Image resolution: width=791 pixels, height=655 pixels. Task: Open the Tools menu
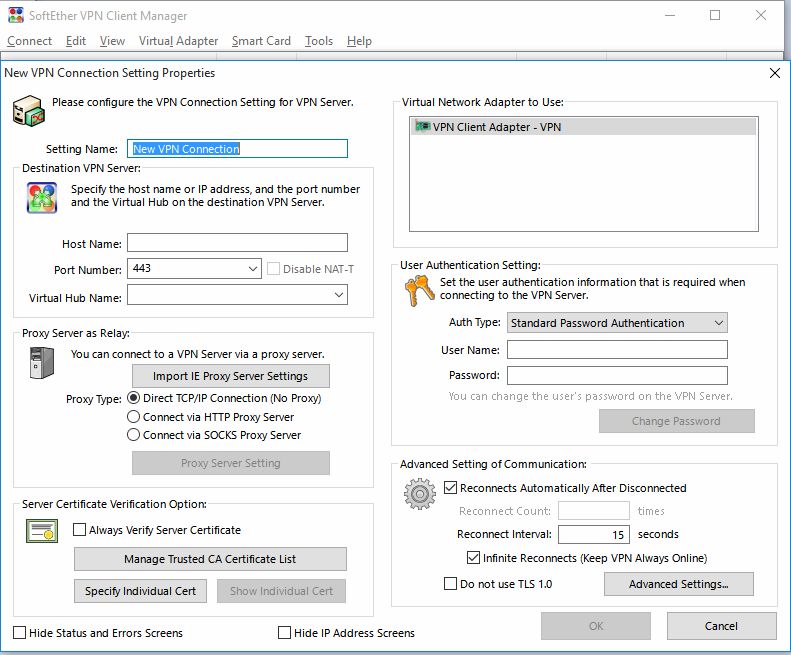[318, 41]
